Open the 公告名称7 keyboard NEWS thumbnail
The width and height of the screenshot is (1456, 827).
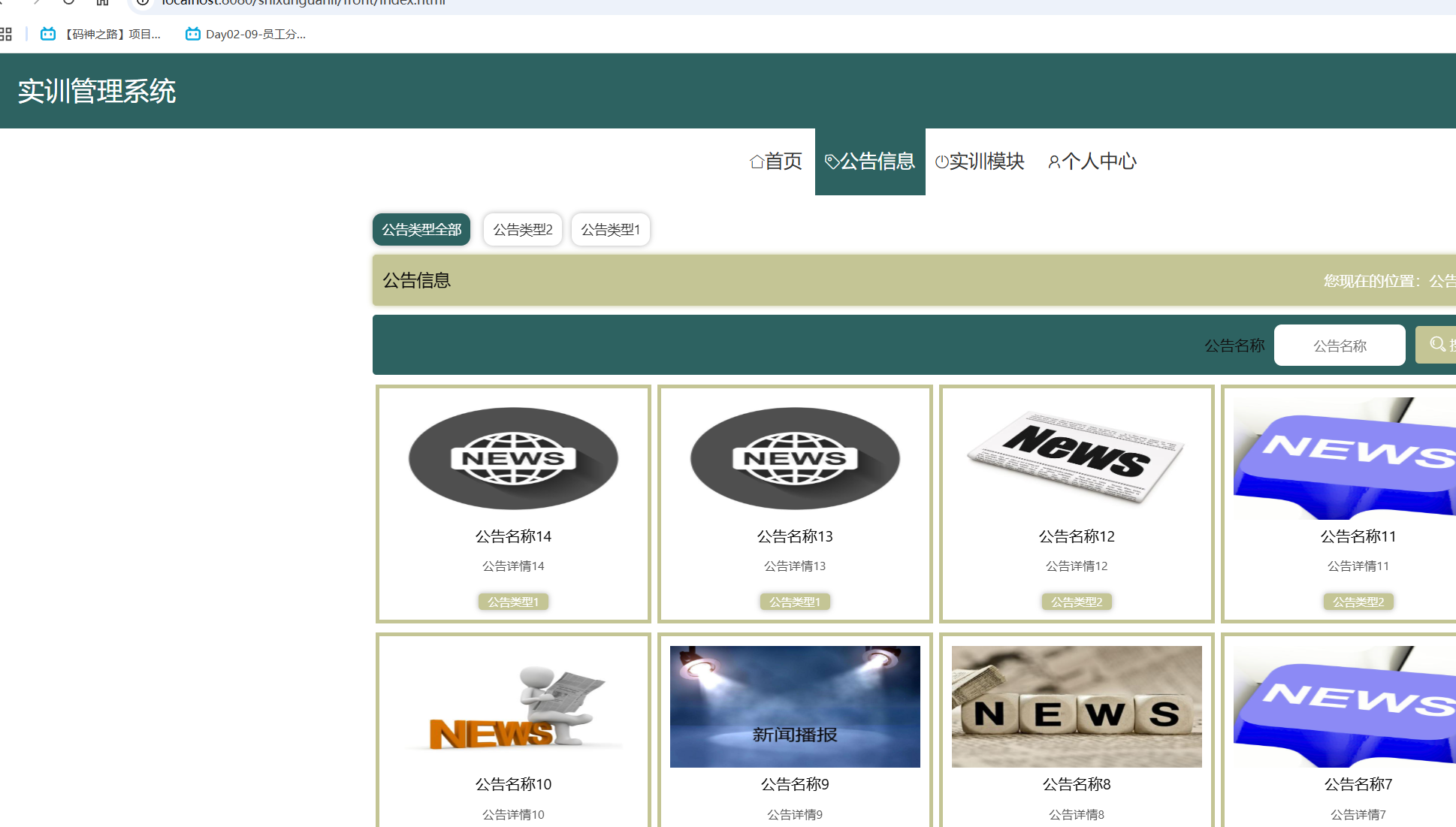pyautogui.click(x=1345, y=707)
